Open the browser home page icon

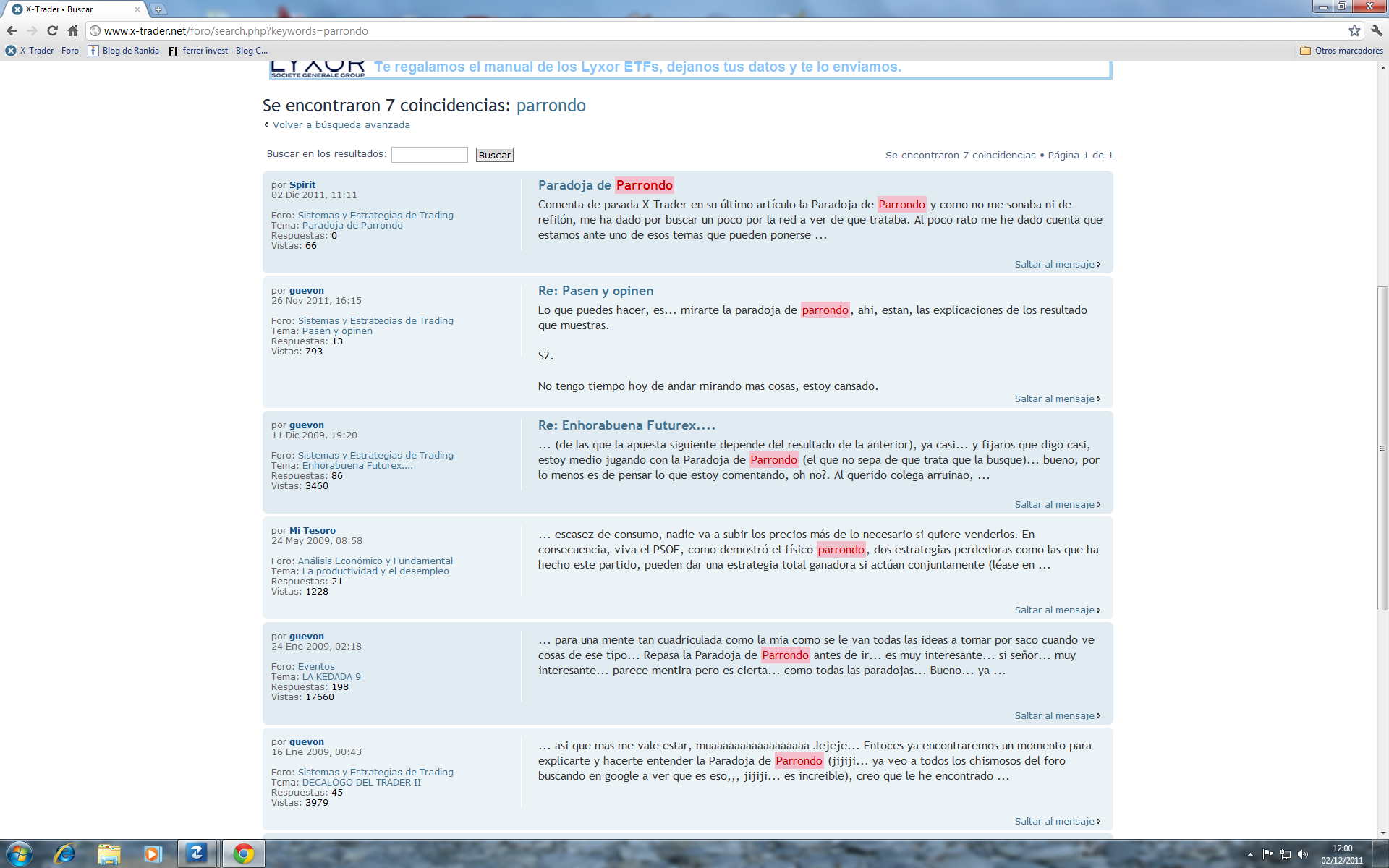coord(72,30)
